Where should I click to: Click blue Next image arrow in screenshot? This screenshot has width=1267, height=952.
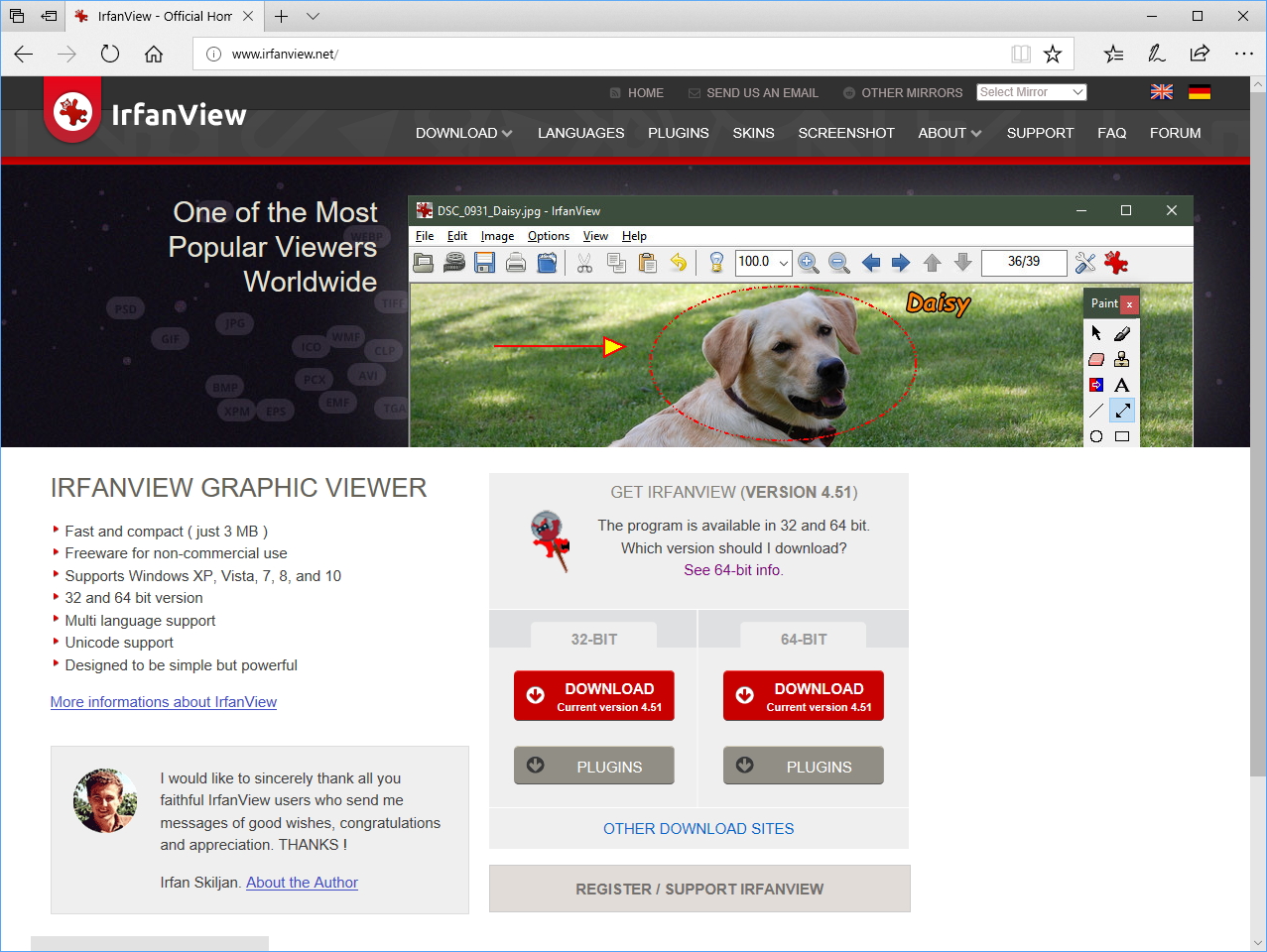tap(901, 263)
